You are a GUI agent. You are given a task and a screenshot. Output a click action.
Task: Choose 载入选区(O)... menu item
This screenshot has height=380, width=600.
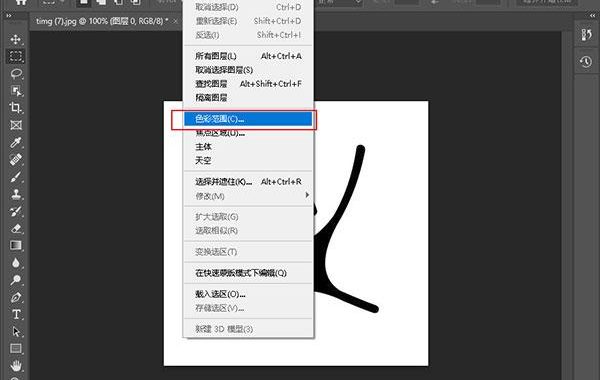[248, 294]
